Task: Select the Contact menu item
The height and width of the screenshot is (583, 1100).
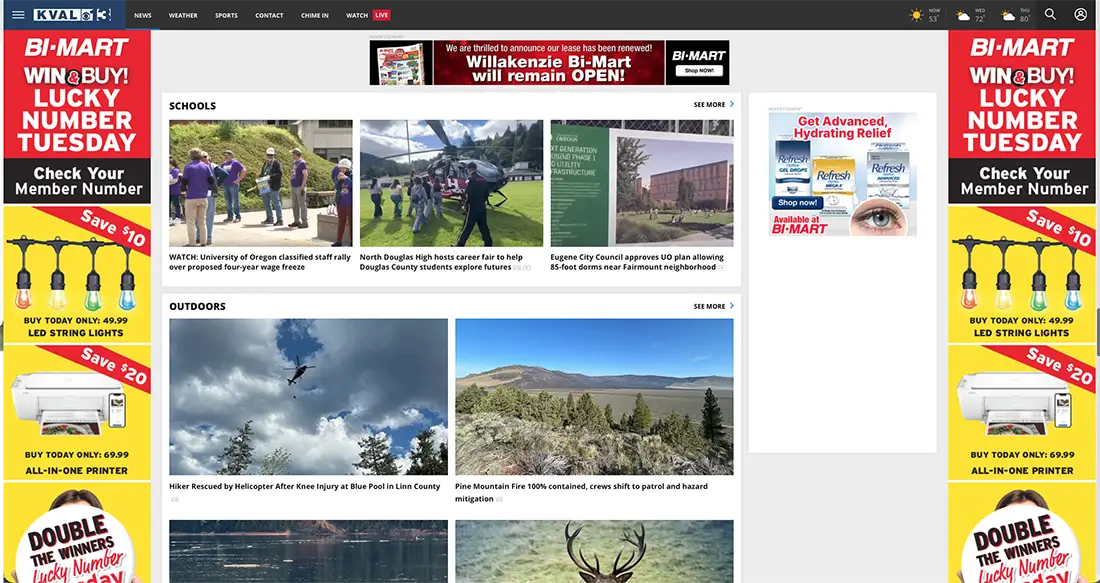Action: (269, 15)
